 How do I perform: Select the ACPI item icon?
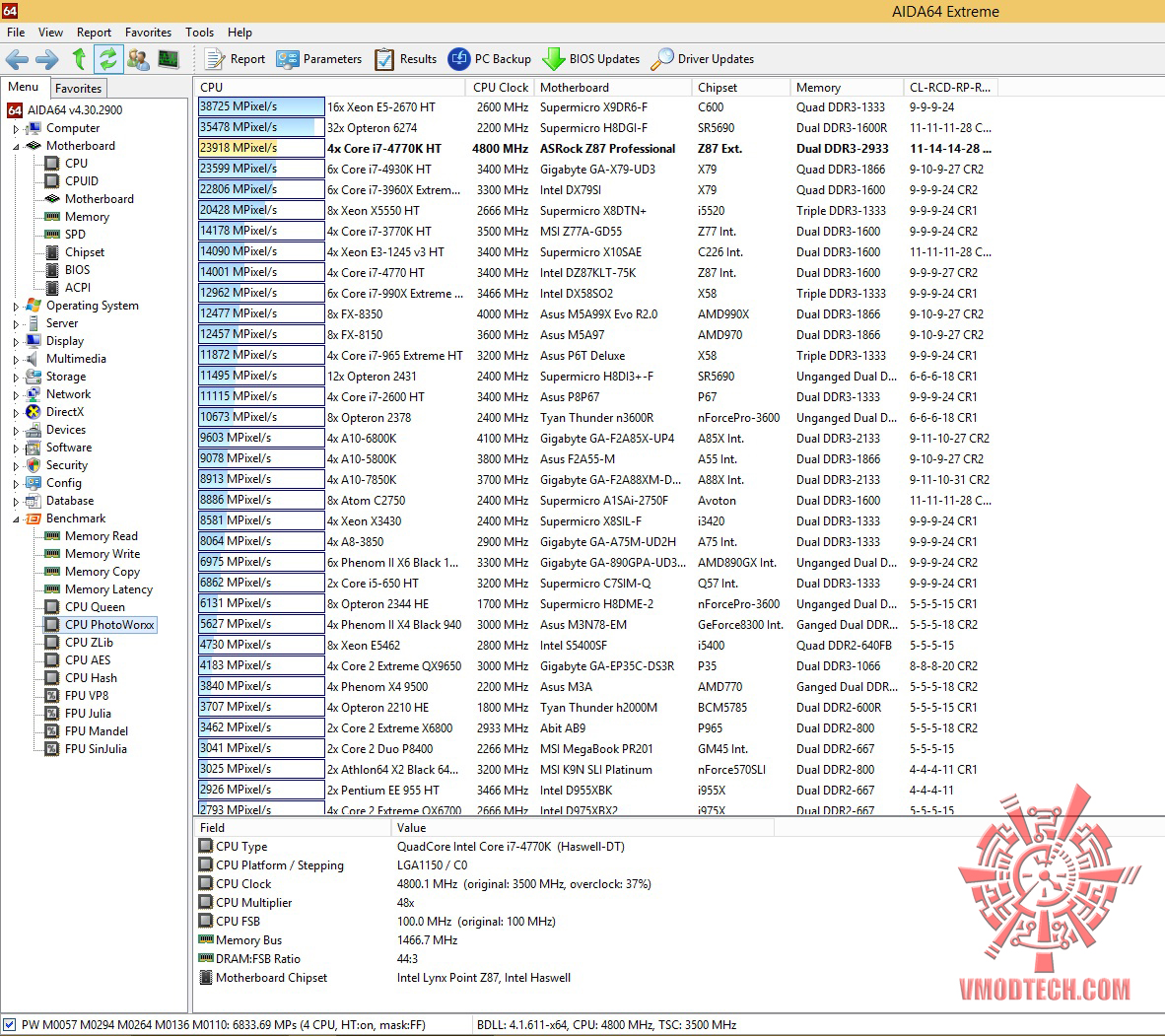(52, 288)
